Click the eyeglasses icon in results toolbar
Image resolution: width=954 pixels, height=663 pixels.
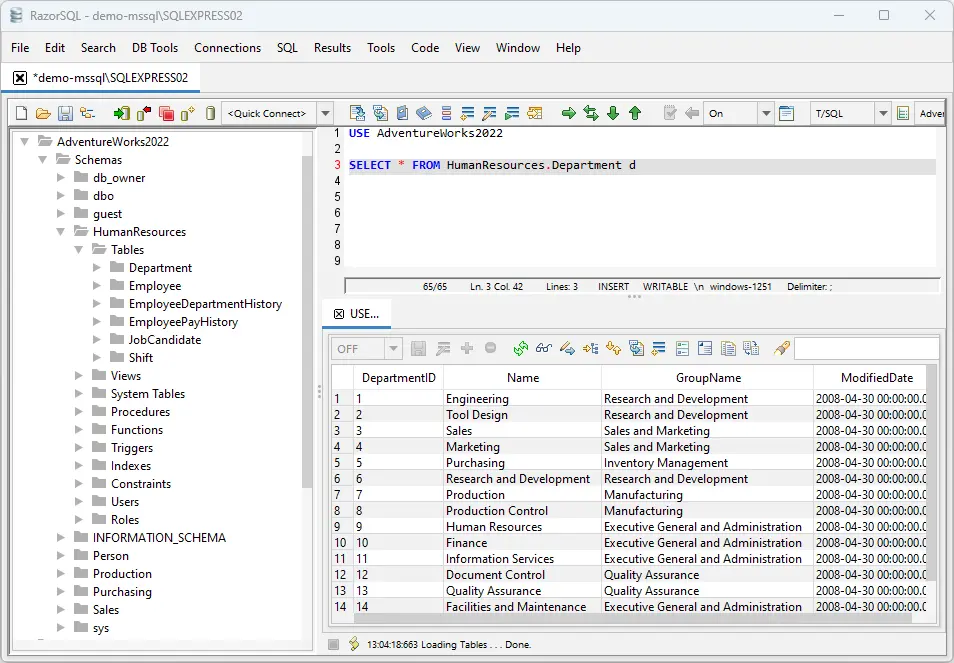[x=543, y=349]
